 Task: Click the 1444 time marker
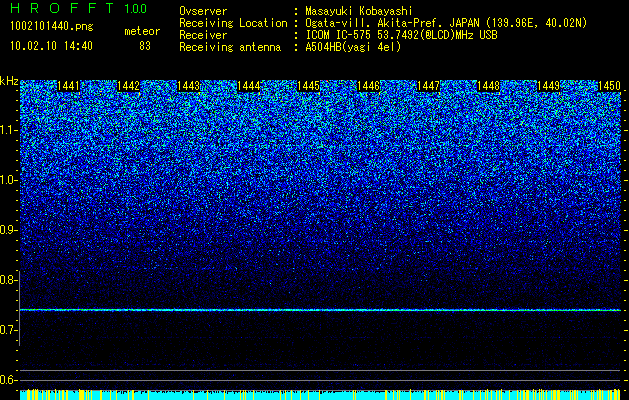248,86
